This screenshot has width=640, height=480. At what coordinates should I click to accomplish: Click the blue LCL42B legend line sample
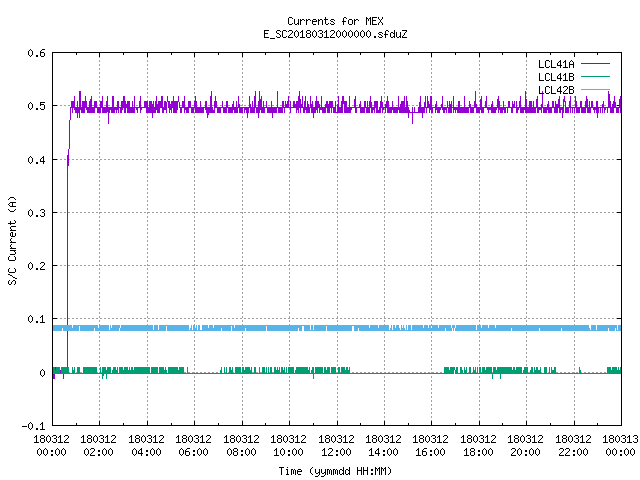[x=595, y=89]
